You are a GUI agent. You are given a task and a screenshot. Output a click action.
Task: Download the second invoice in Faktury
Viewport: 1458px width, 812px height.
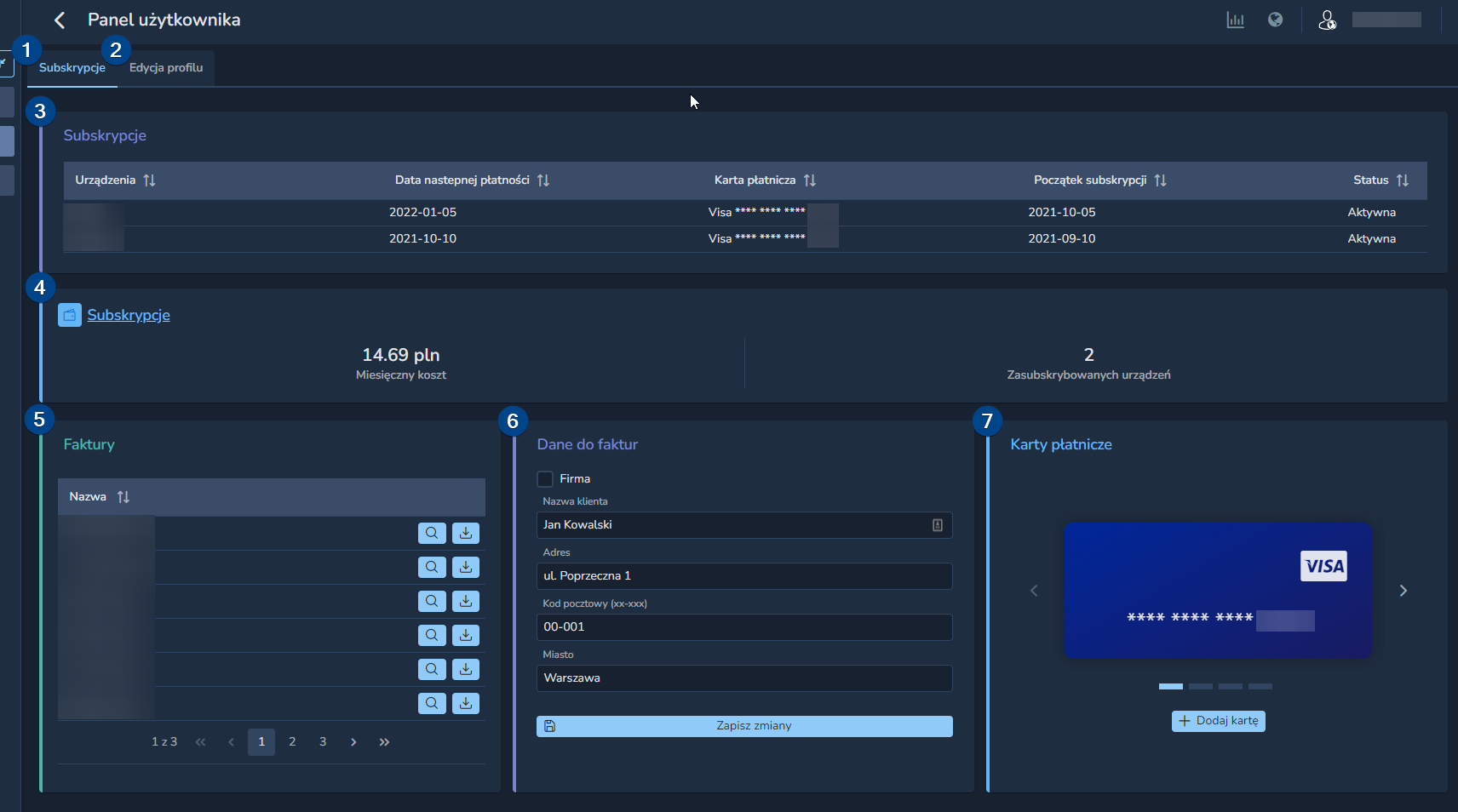click(466, 568)
